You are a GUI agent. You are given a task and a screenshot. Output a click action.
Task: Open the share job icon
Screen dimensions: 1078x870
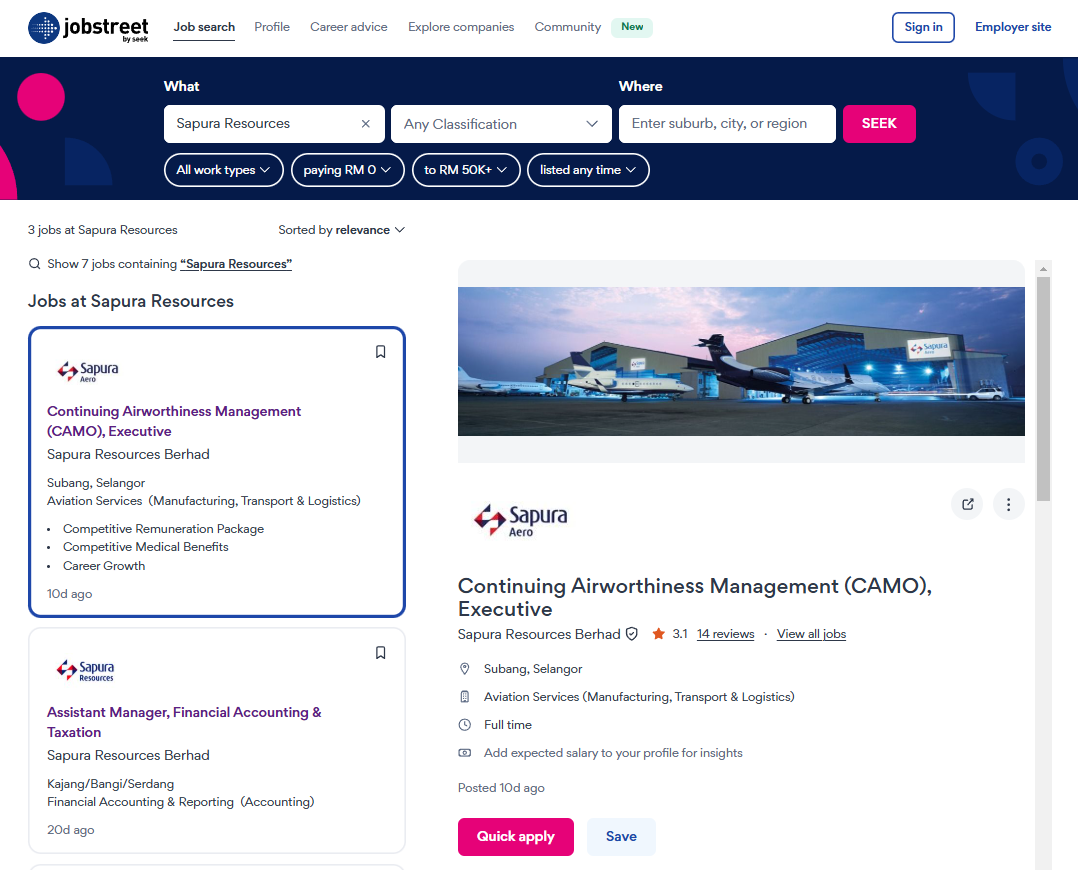point(967,504)
